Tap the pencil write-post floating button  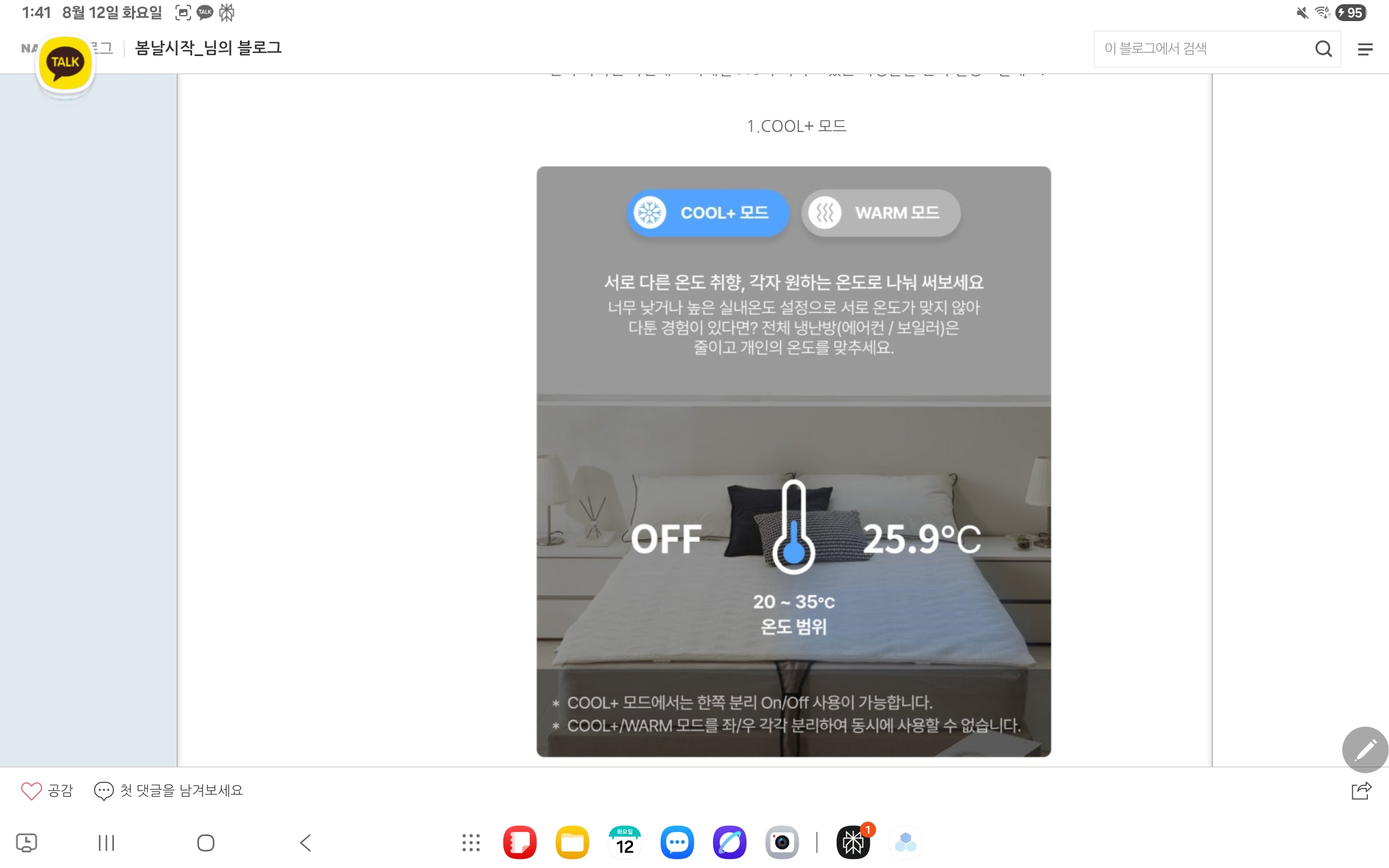point(1365,749)
